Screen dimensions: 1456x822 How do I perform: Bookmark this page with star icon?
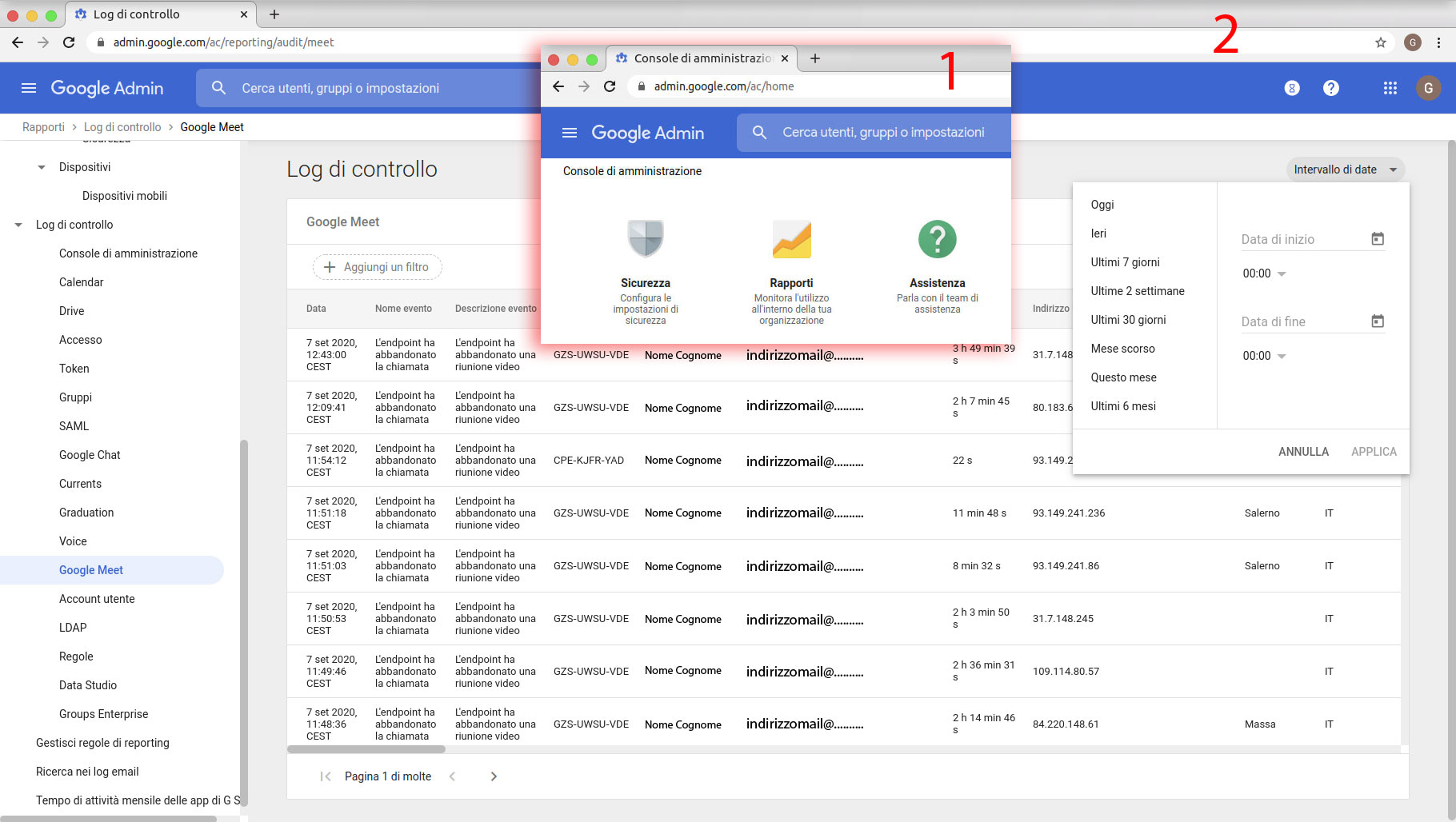tap(1381, 42)
